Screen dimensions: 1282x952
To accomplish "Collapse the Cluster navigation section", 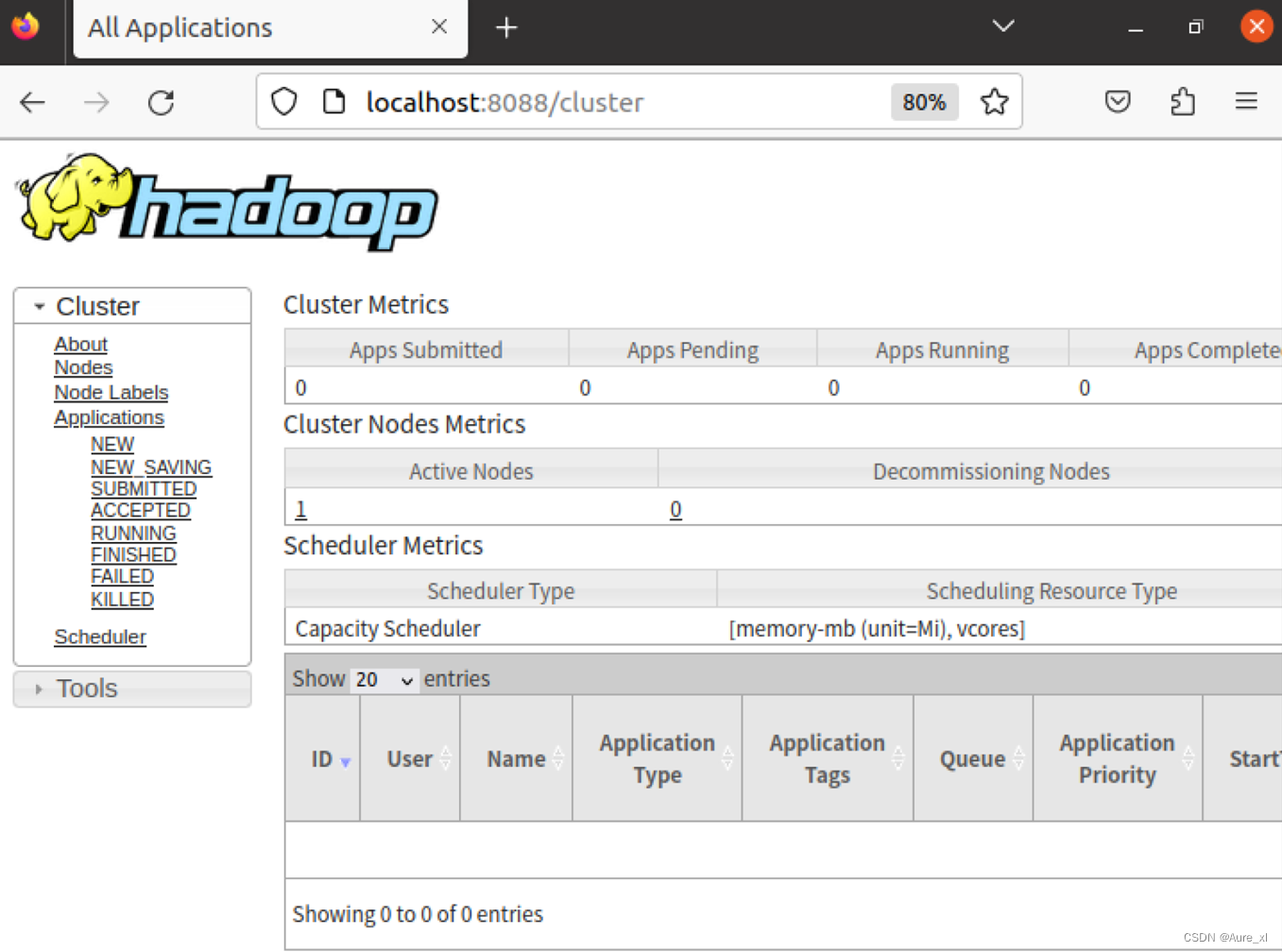I will tap(39, 306).
